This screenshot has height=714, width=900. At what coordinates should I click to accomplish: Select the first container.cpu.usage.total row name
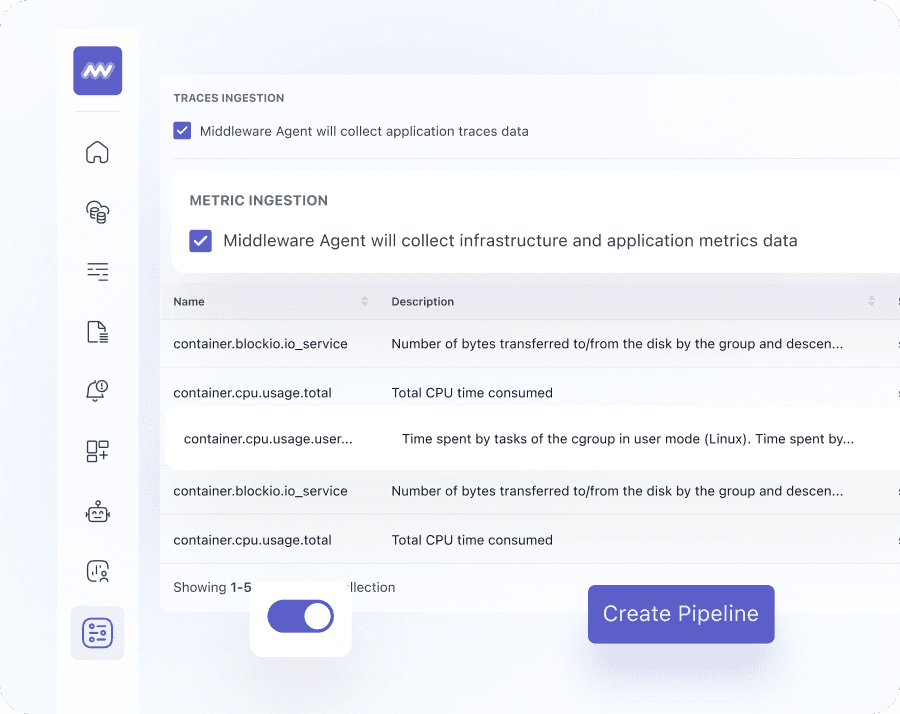[253, 393]
